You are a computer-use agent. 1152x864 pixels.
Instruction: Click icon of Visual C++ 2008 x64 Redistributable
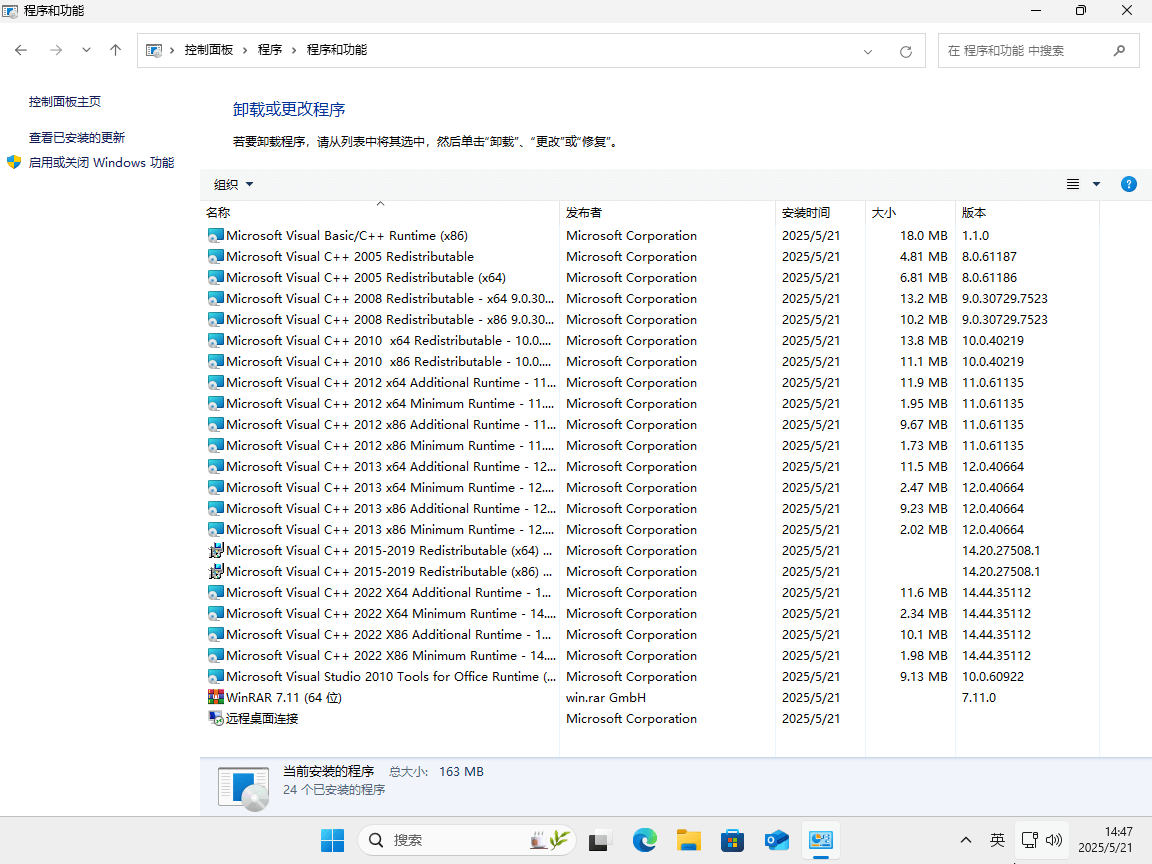tap(215, 299)
